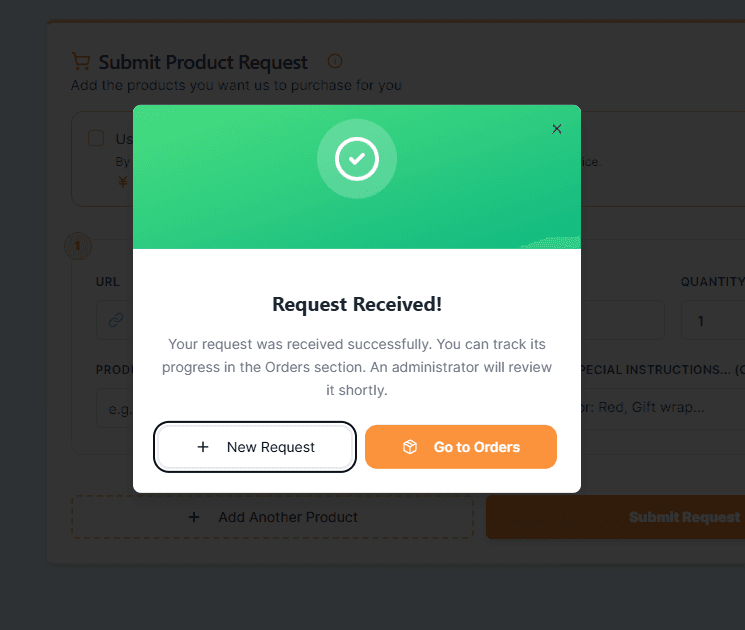The height and width of the screenshot is (630, 745).
Task: Click the Submit Product Request page title
Action: pos(203,62)
